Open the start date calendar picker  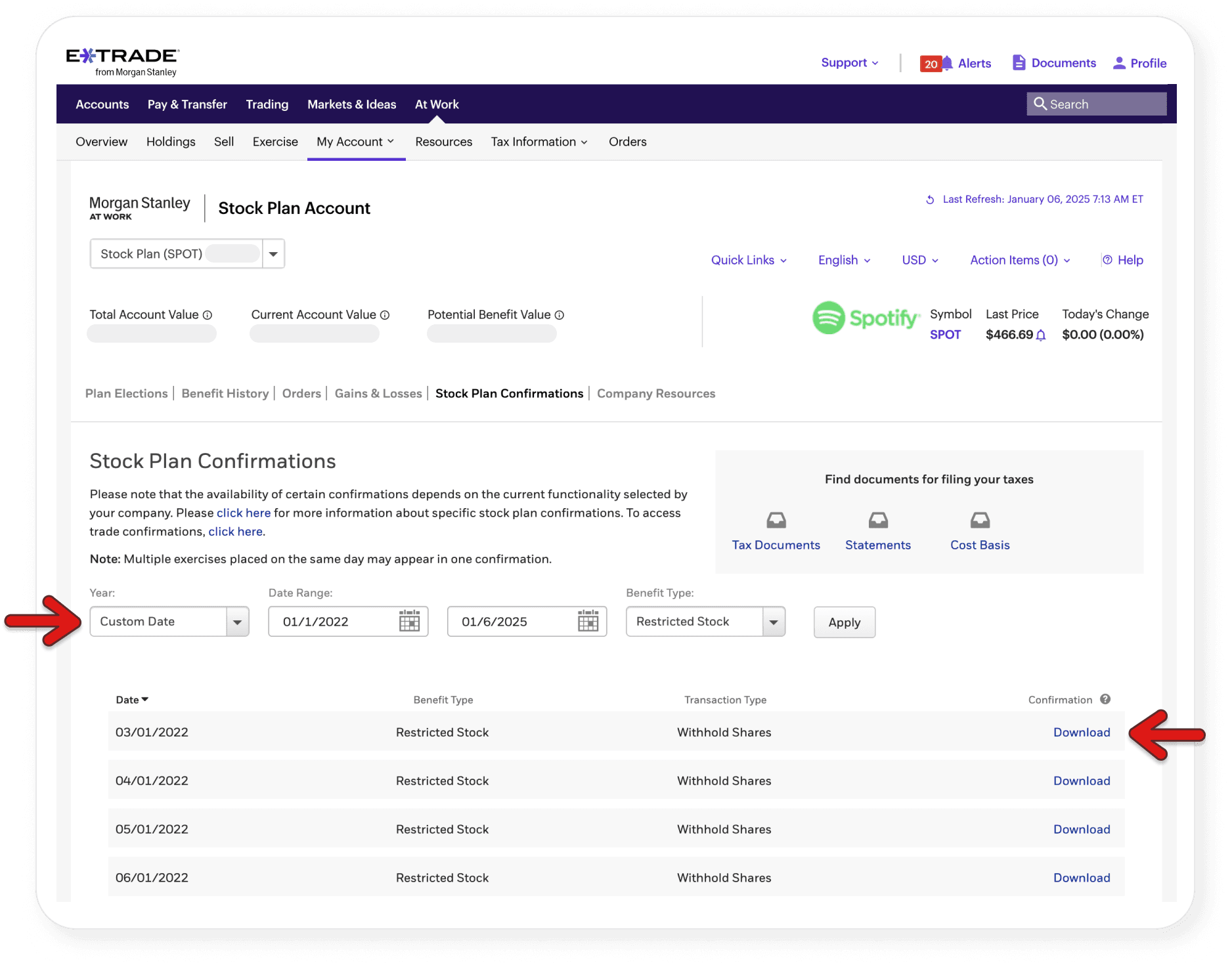[409, 621]
